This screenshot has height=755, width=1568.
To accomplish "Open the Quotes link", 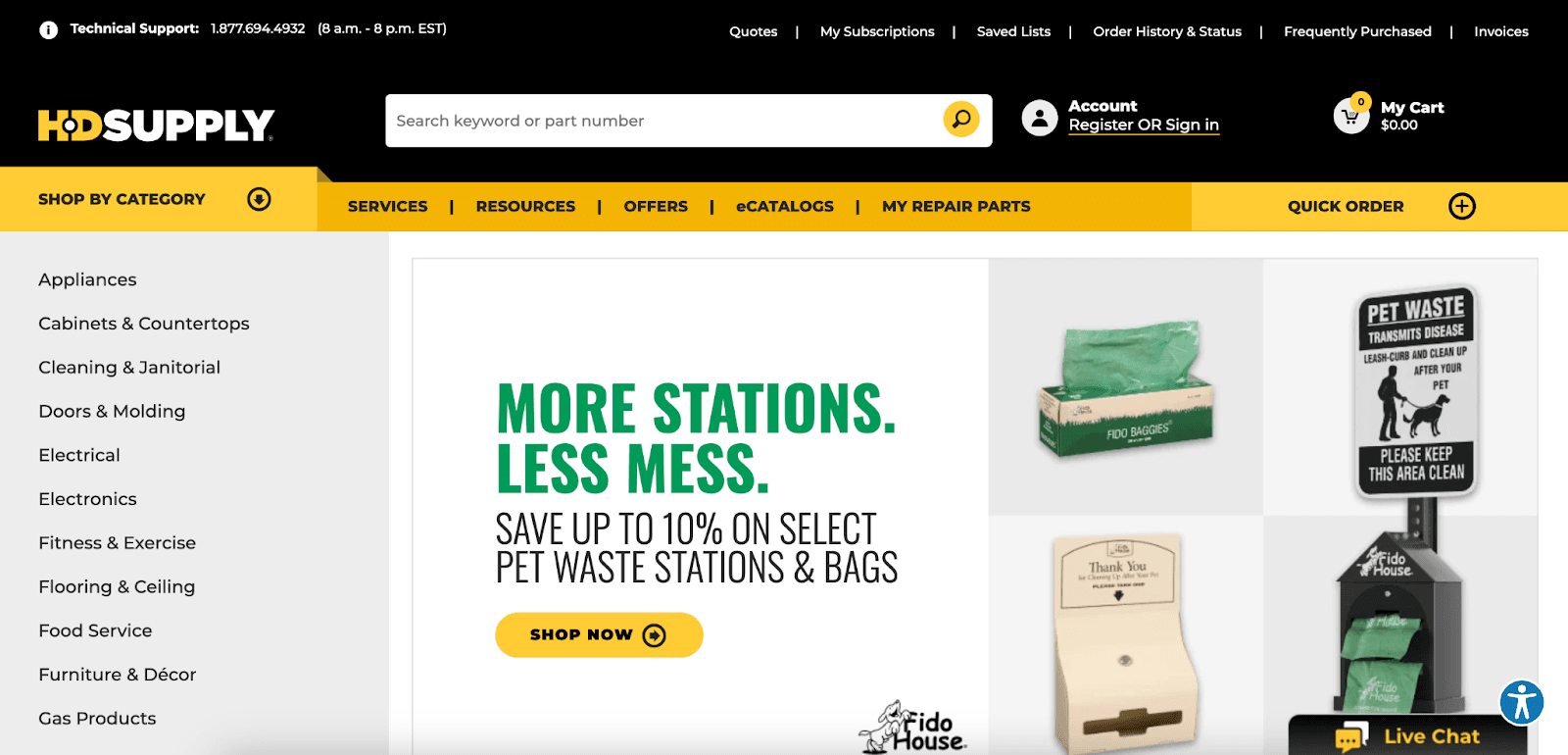I will click(x=753, y=31).
